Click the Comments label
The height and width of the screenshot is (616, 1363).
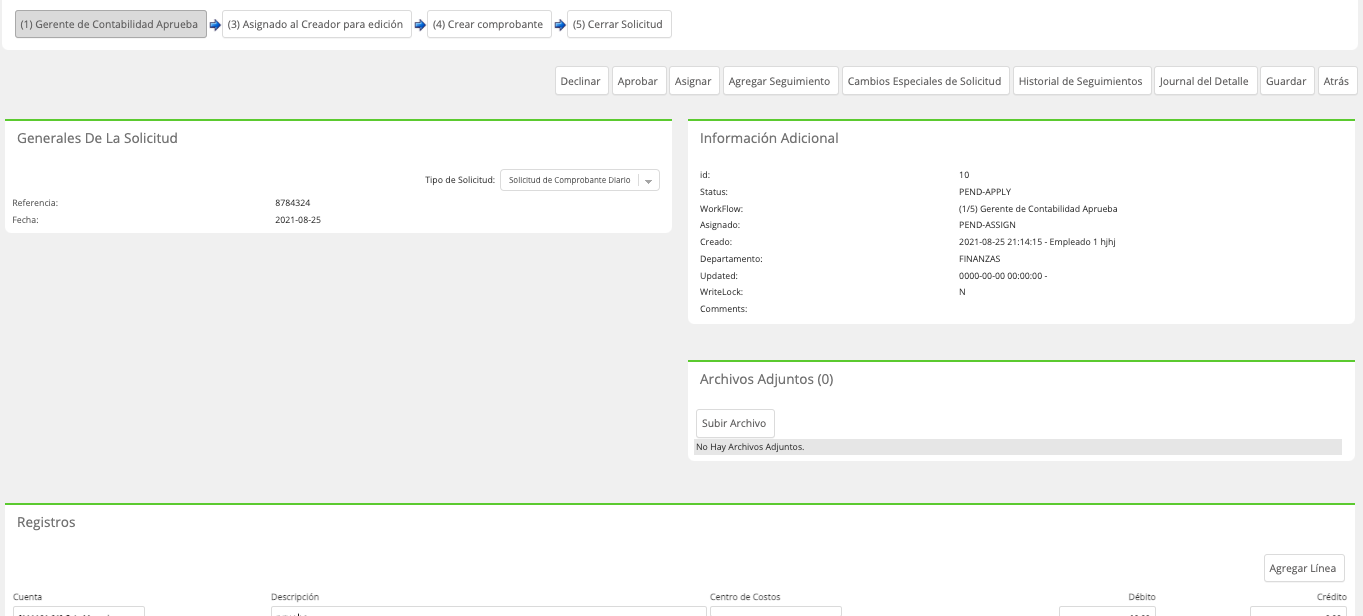pyautogui.click(x=724, y=309)
